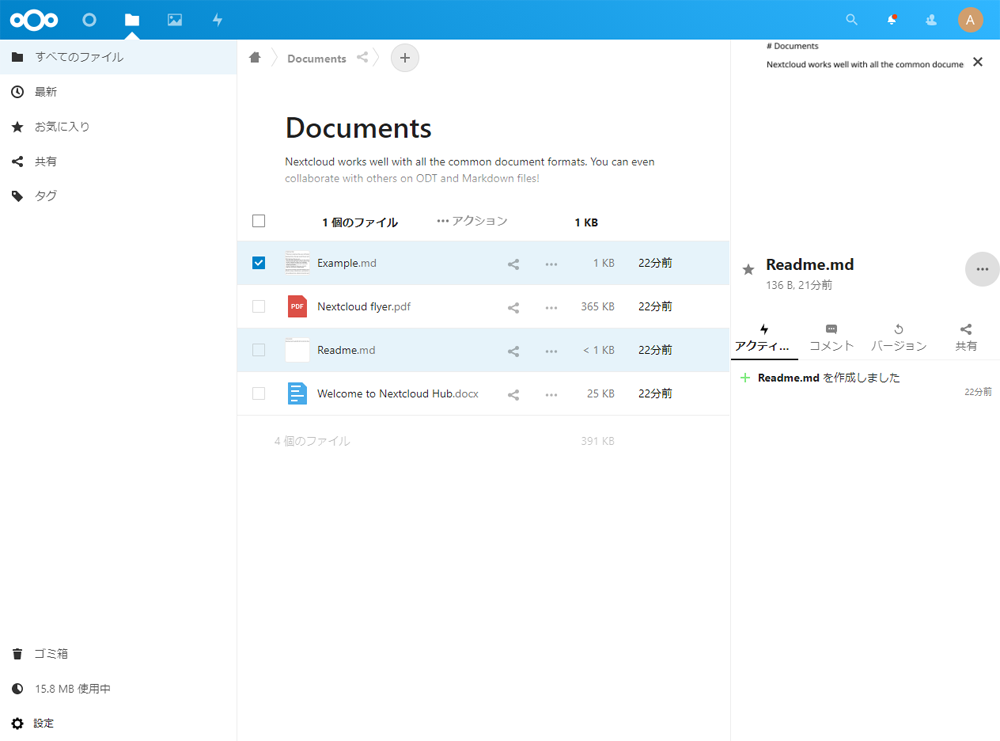The width and height of the screenshot is (1000, 741).
Task: Click the Readme.md を作成しました activity entry
Action: coord(828,378)
